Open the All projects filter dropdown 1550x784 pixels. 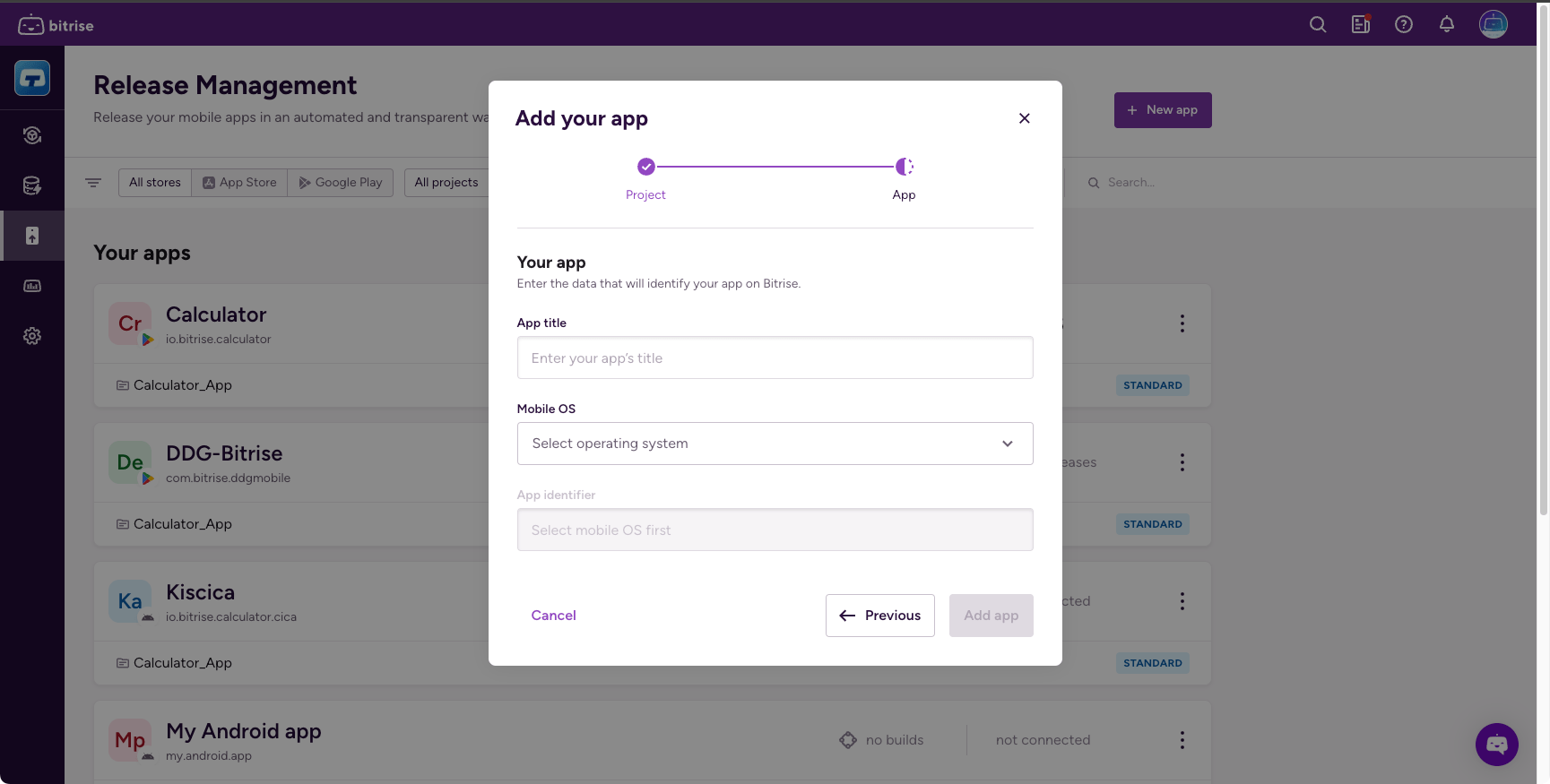point(446,183)
